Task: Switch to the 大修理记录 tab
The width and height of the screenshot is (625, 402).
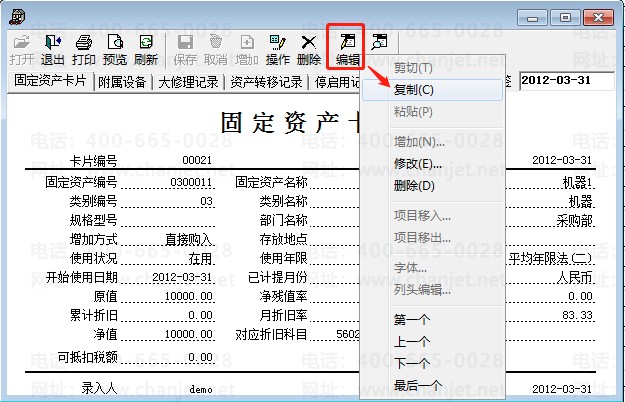Action: (x=188, y=82)
